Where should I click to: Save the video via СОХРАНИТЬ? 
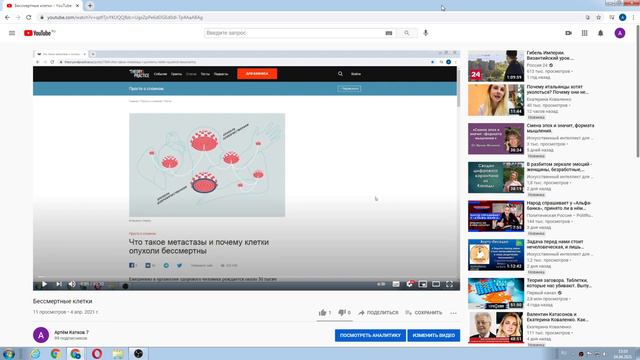tap(424, 313)
